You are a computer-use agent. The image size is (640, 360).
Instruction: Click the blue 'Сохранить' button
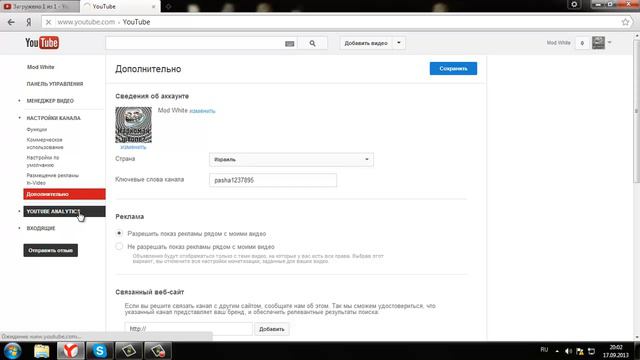453,69
